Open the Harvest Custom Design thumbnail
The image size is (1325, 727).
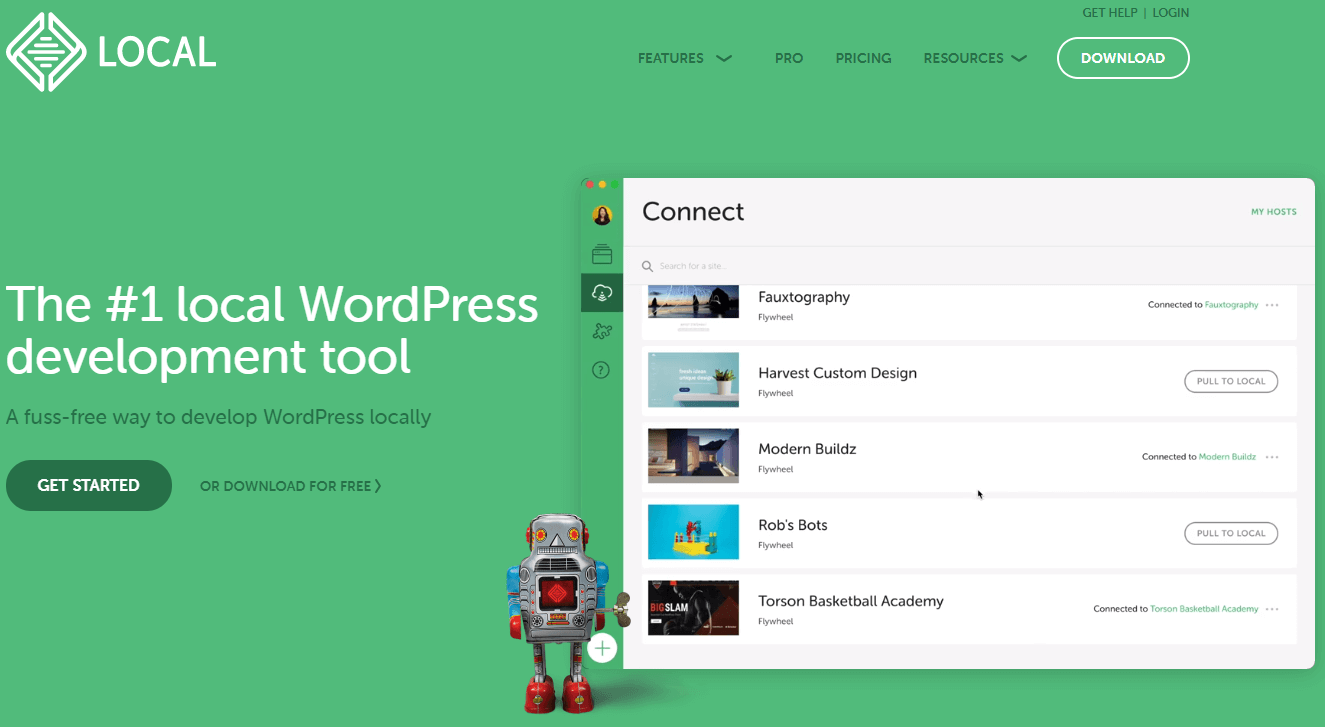(693, 380)
